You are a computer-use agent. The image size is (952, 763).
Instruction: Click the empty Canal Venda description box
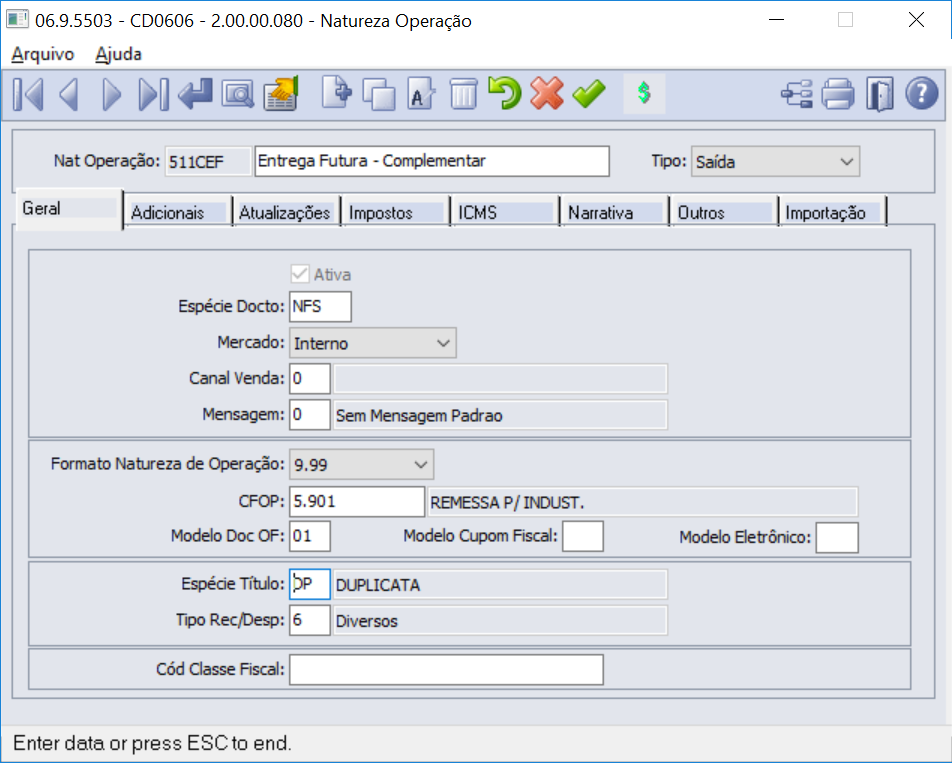click(x=500, y=379)
